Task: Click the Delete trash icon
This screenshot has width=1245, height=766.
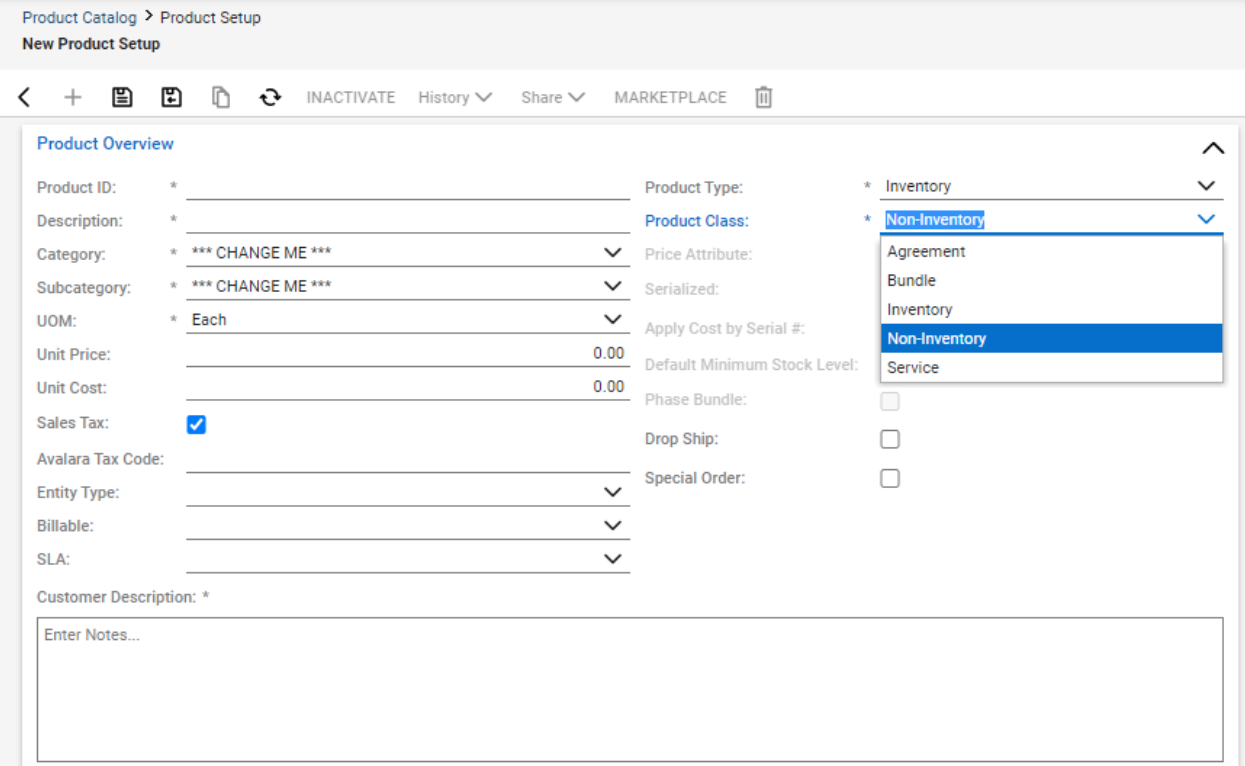Action: 763,97
